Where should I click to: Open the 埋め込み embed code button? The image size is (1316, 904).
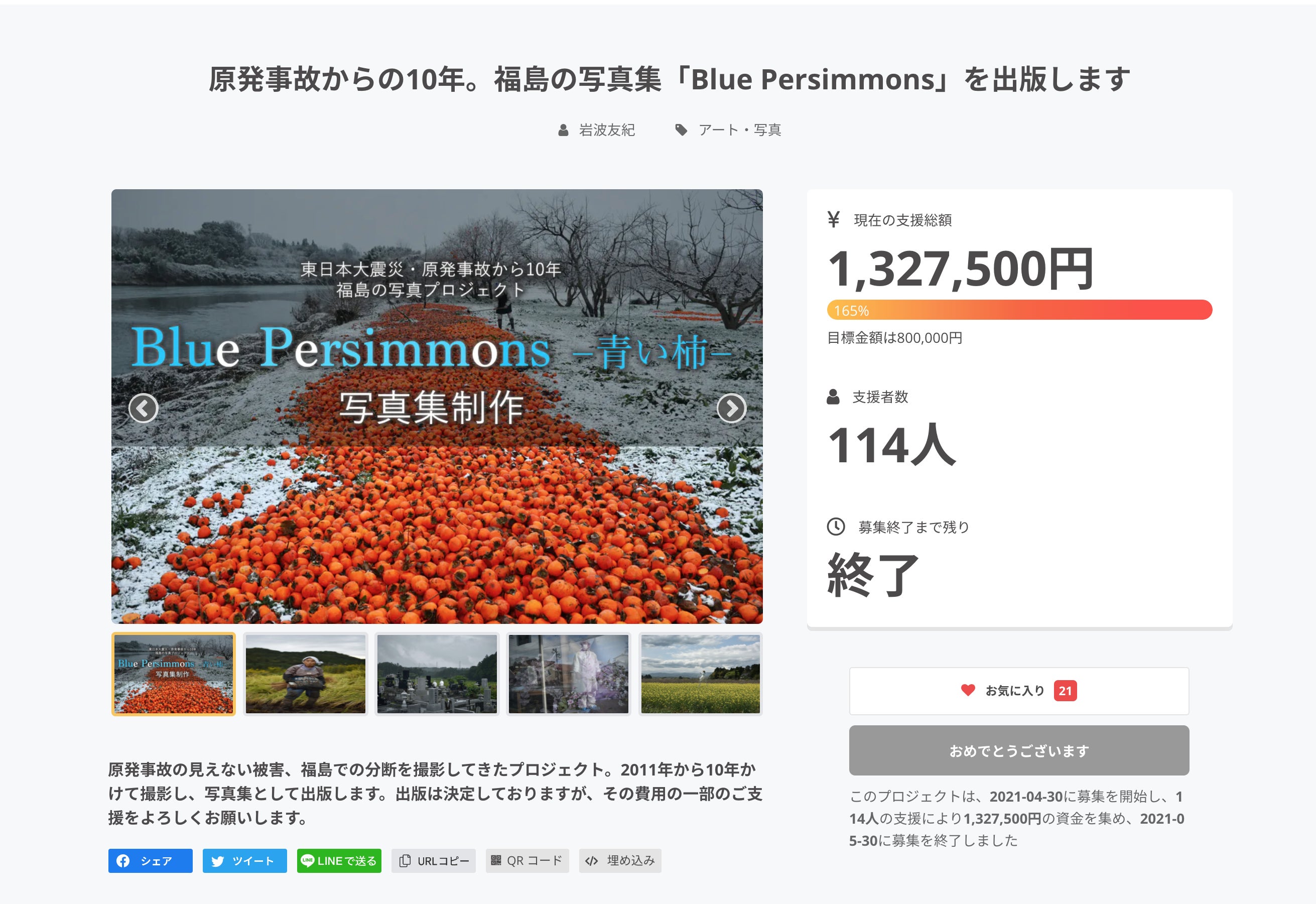point(620,860)
